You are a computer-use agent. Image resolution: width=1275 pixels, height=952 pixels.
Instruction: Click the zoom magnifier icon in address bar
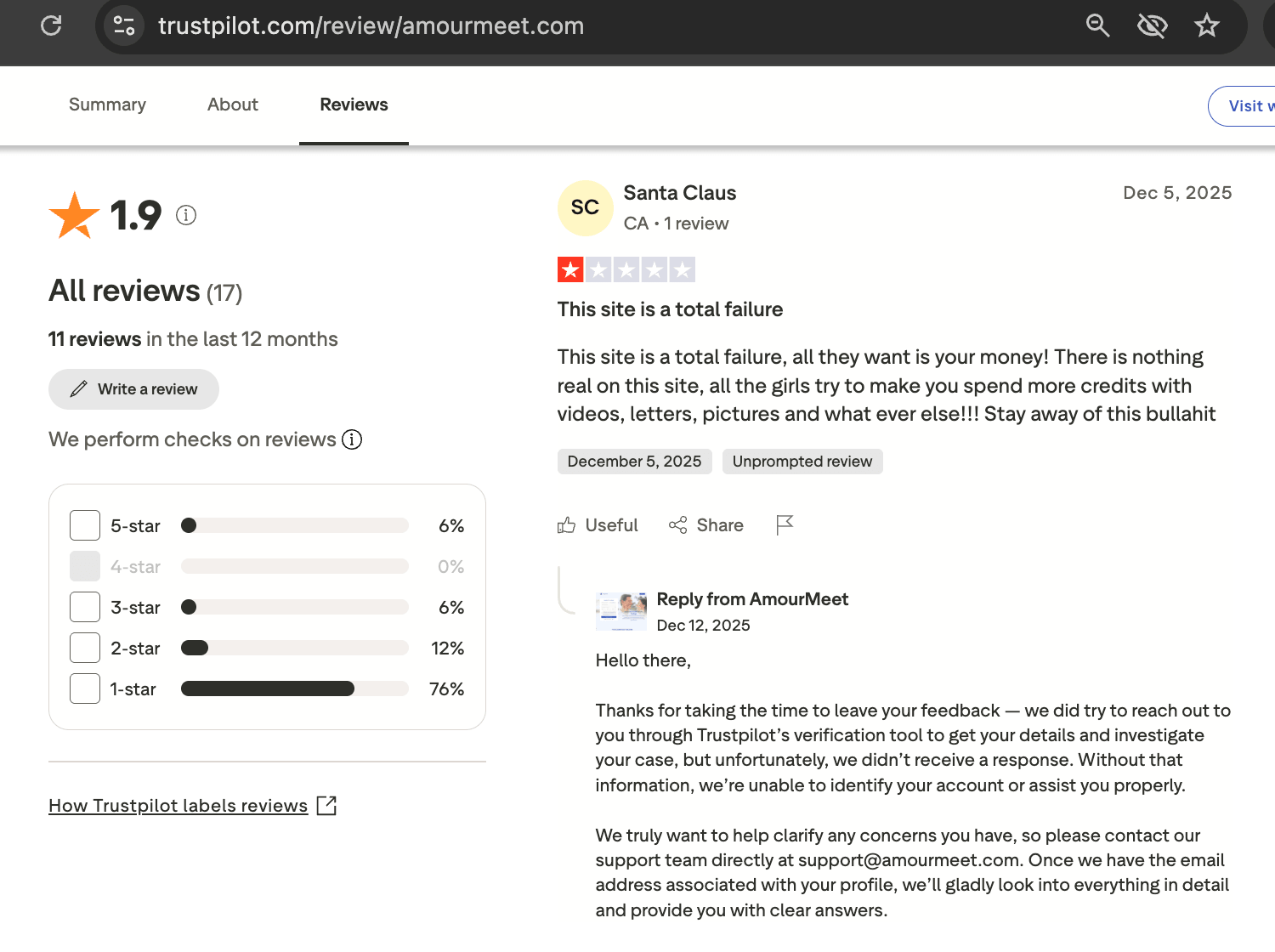1097,25
